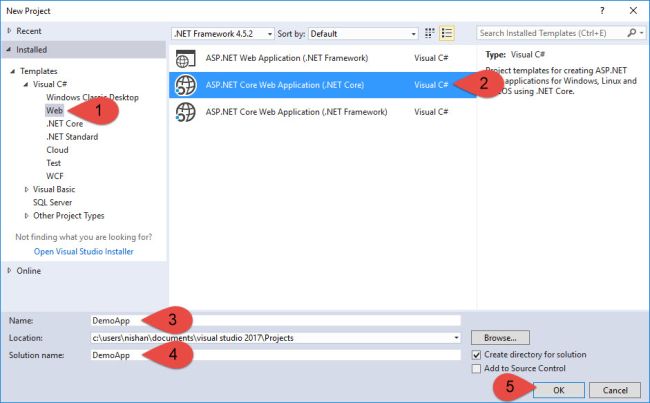Screen dimensions: 650x403
Task: Open Visual Studio Installer link
Action: point(84,252)
